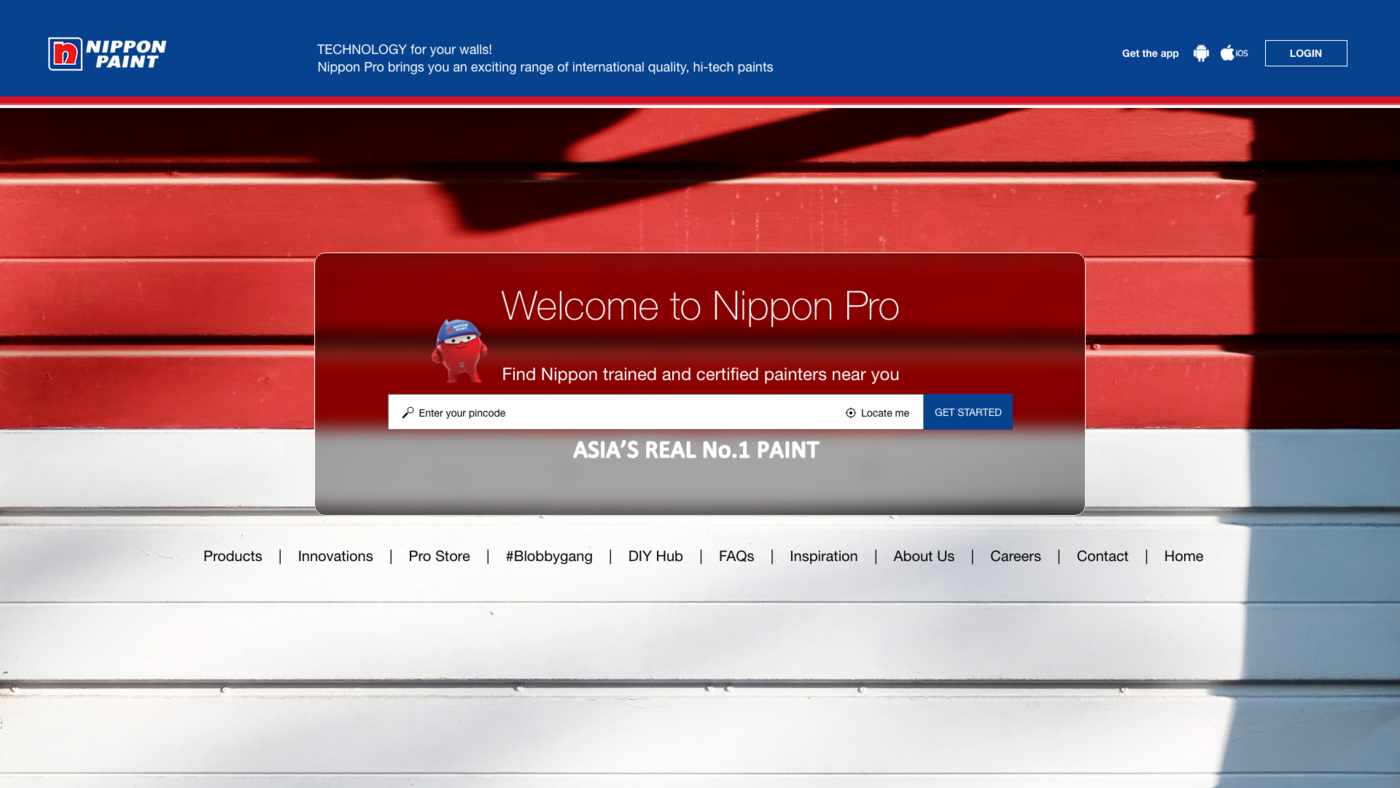Focus the Enter your pincode field
This screenshot has width=1400, height=788.
[620, 413]
